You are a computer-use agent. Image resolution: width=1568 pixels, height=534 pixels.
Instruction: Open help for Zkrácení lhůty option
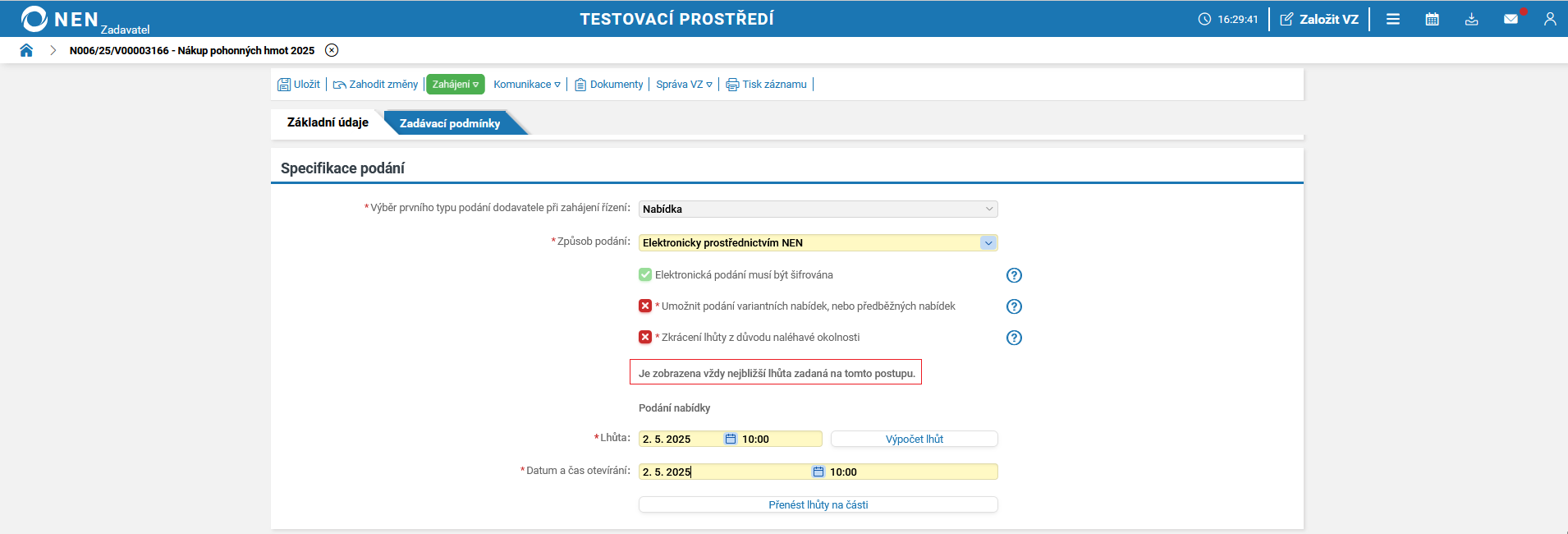pyautogui.click(x=1014, y=338)
